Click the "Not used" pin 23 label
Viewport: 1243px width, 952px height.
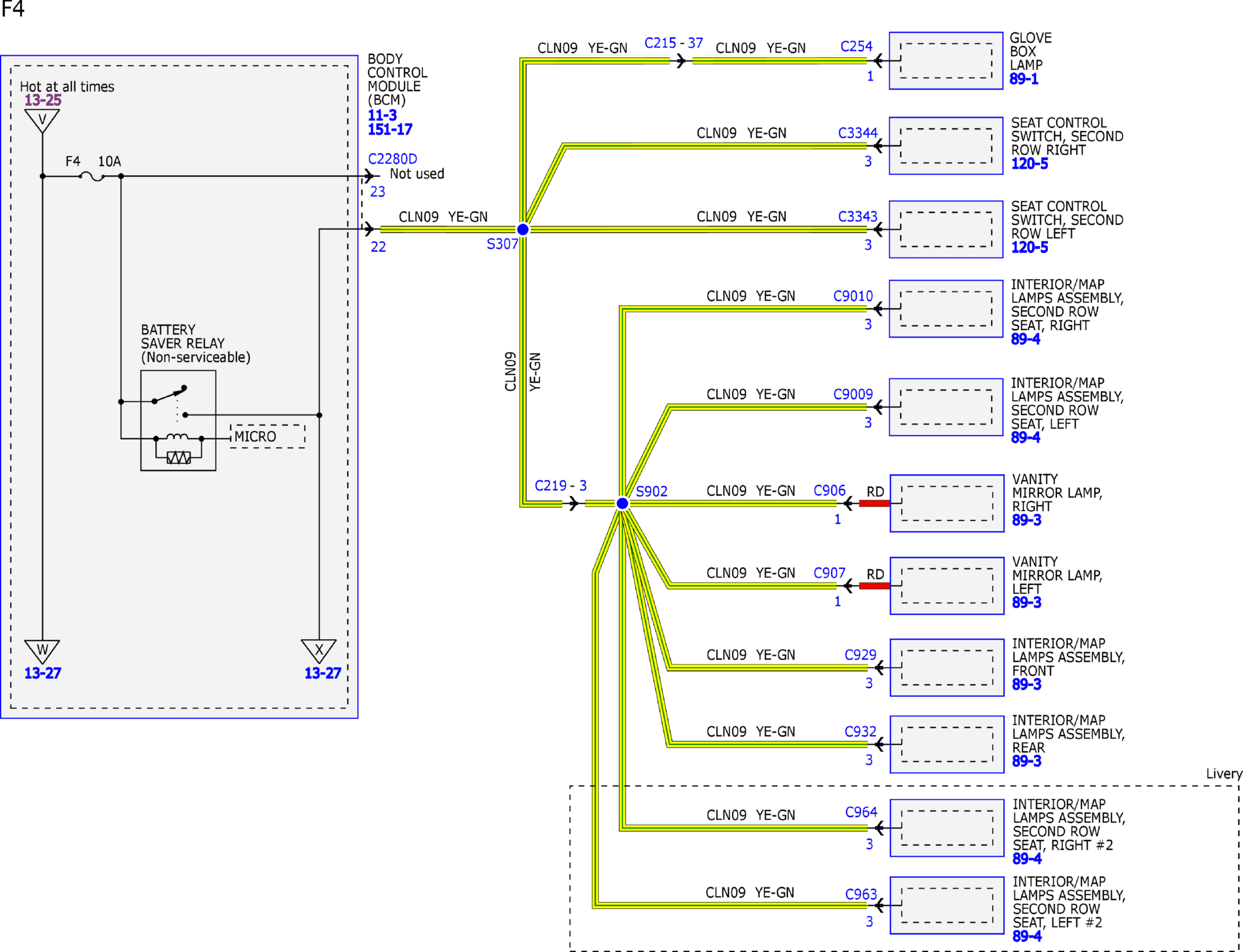click(x=417, y=174)
